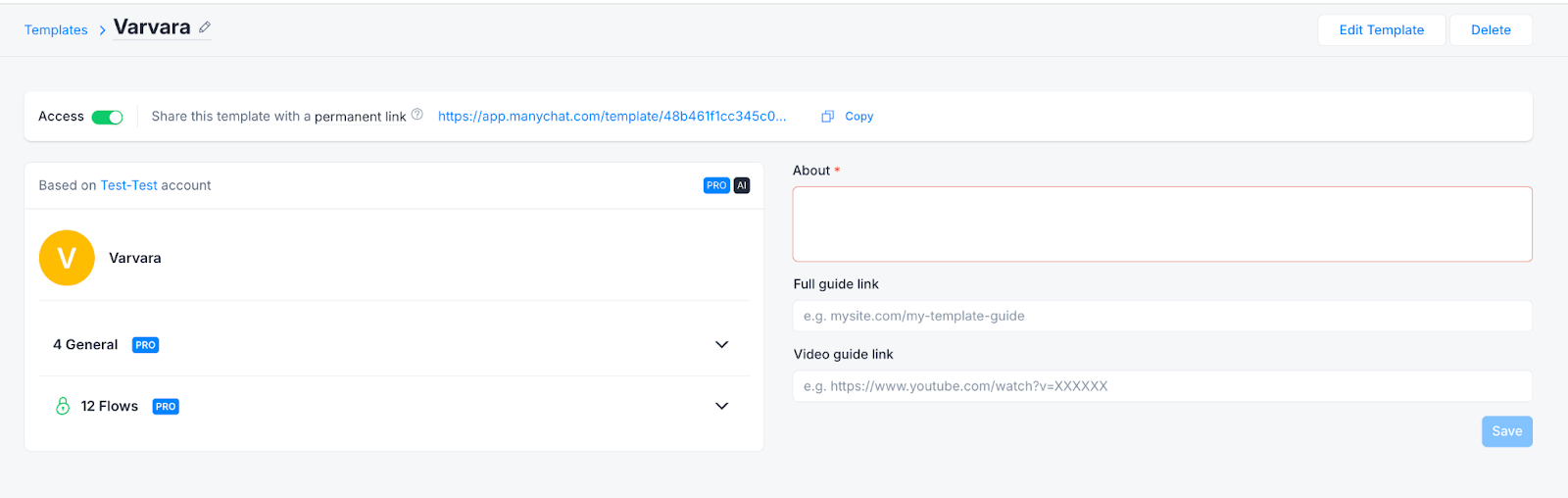
Task: Open the permanent template link URL
Action: 612,116
